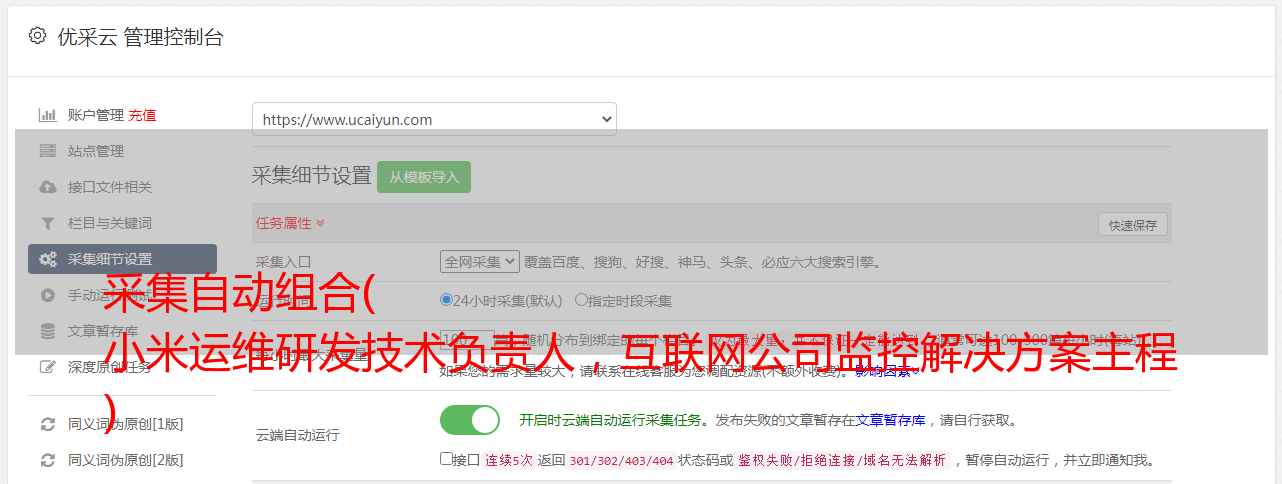1282x484 pixels.
Task: Open 站点管理 in the sidebar
Action: (x=96, y=151)
